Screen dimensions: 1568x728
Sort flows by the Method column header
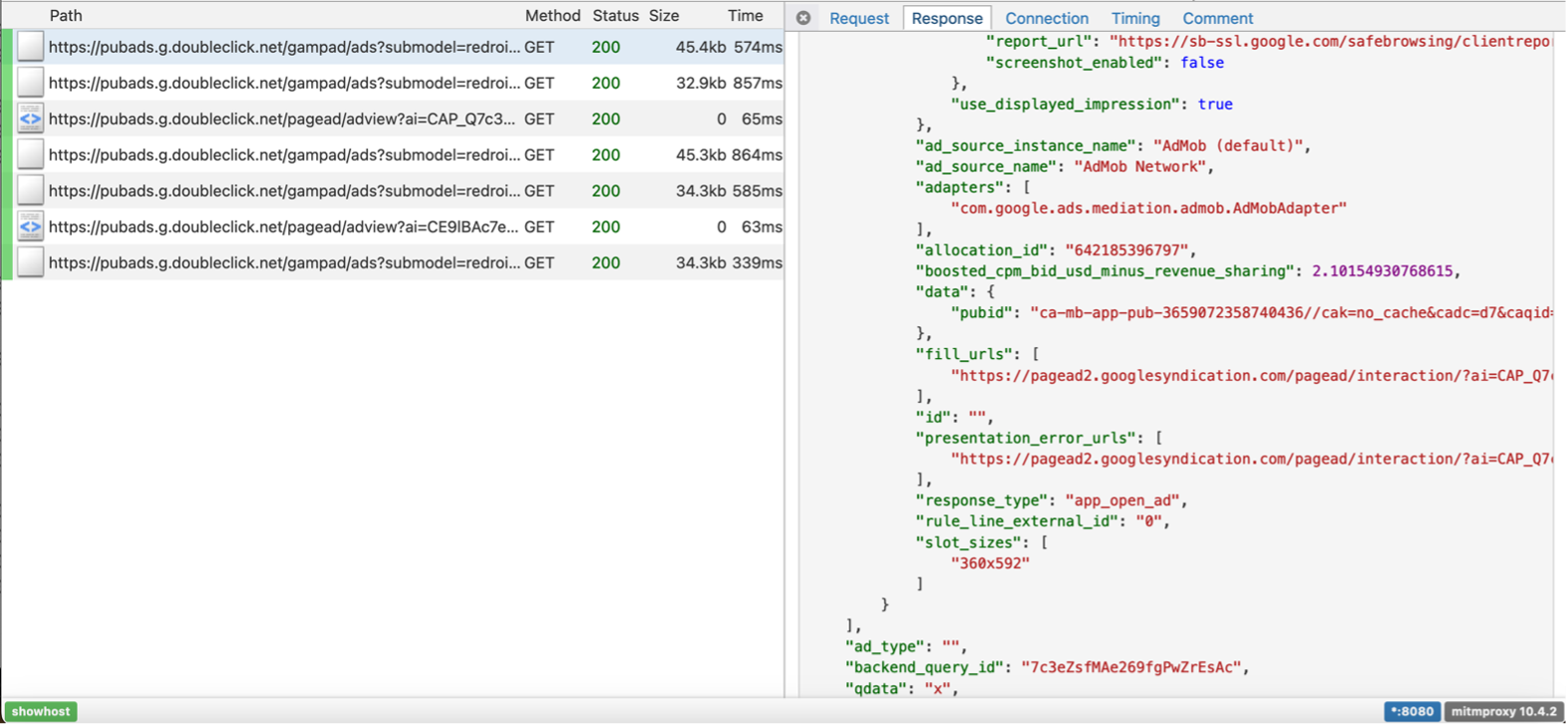(552, 16)
